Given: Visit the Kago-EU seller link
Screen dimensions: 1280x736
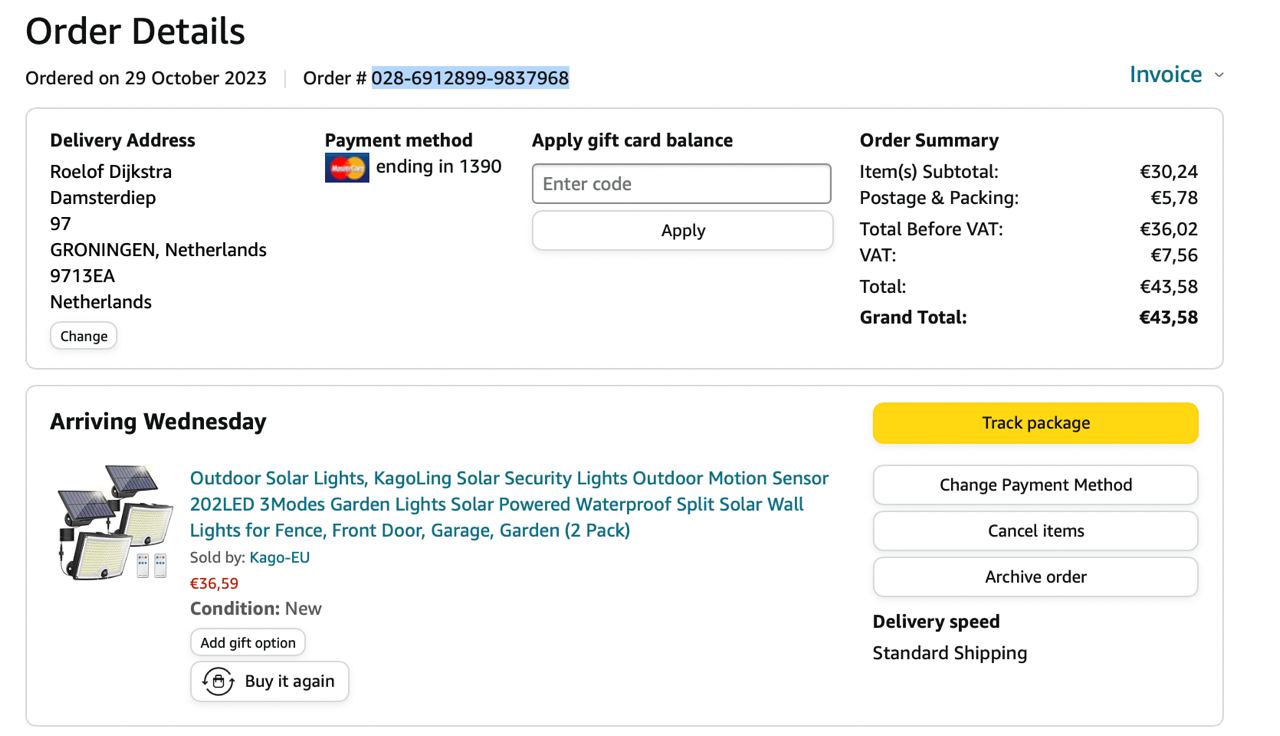Looking at the screenshot, I should pos(279,558).
